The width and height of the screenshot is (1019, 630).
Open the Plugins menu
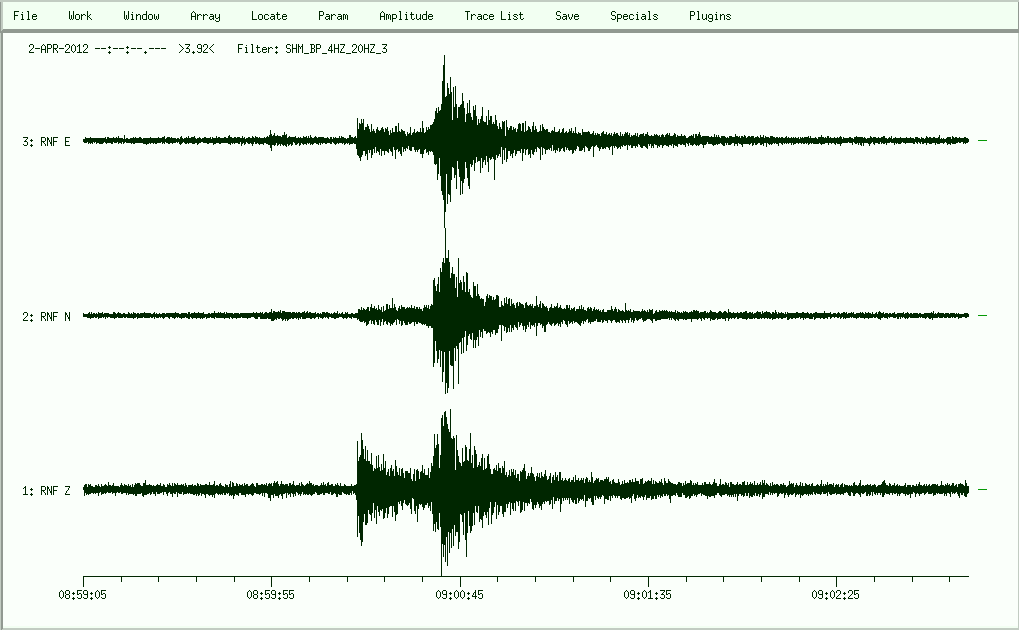(710, 16)
